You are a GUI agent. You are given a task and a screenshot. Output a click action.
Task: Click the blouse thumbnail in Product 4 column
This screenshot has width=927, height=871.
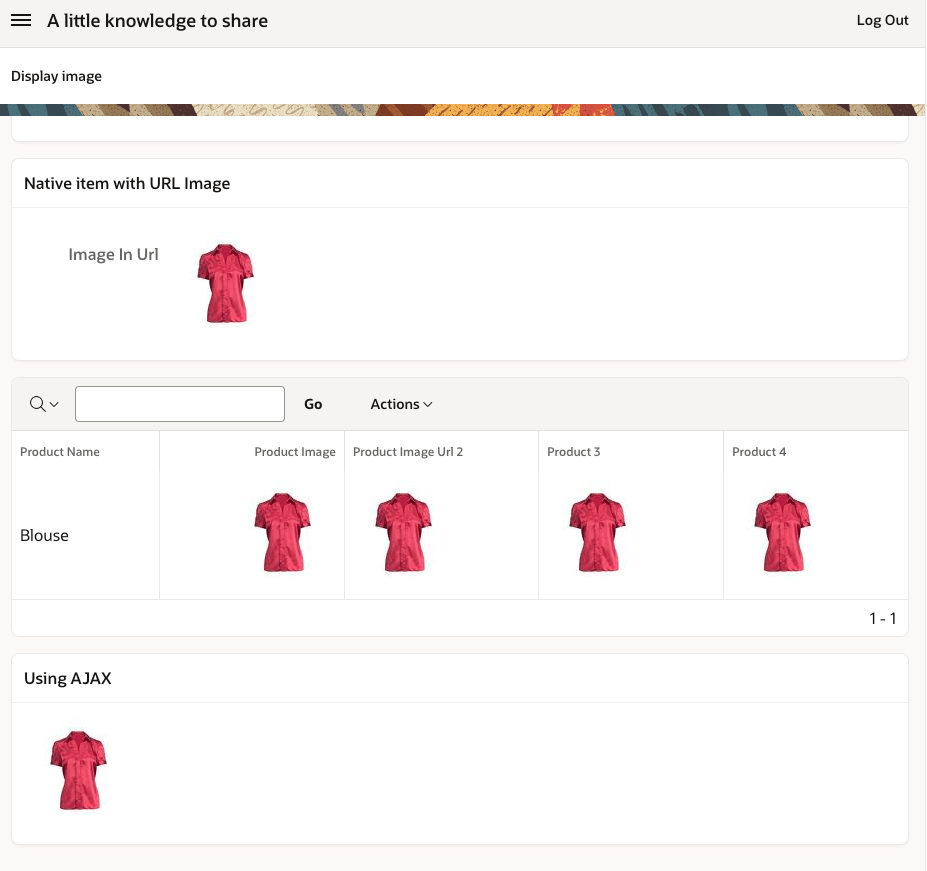click(782, 532)
